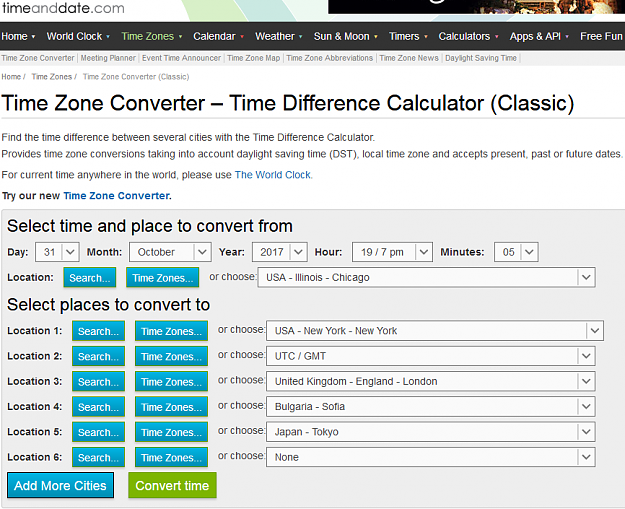
Task: Click the Time Zone Converter (Classic) breadcrumb
Action: click(136, 77)
